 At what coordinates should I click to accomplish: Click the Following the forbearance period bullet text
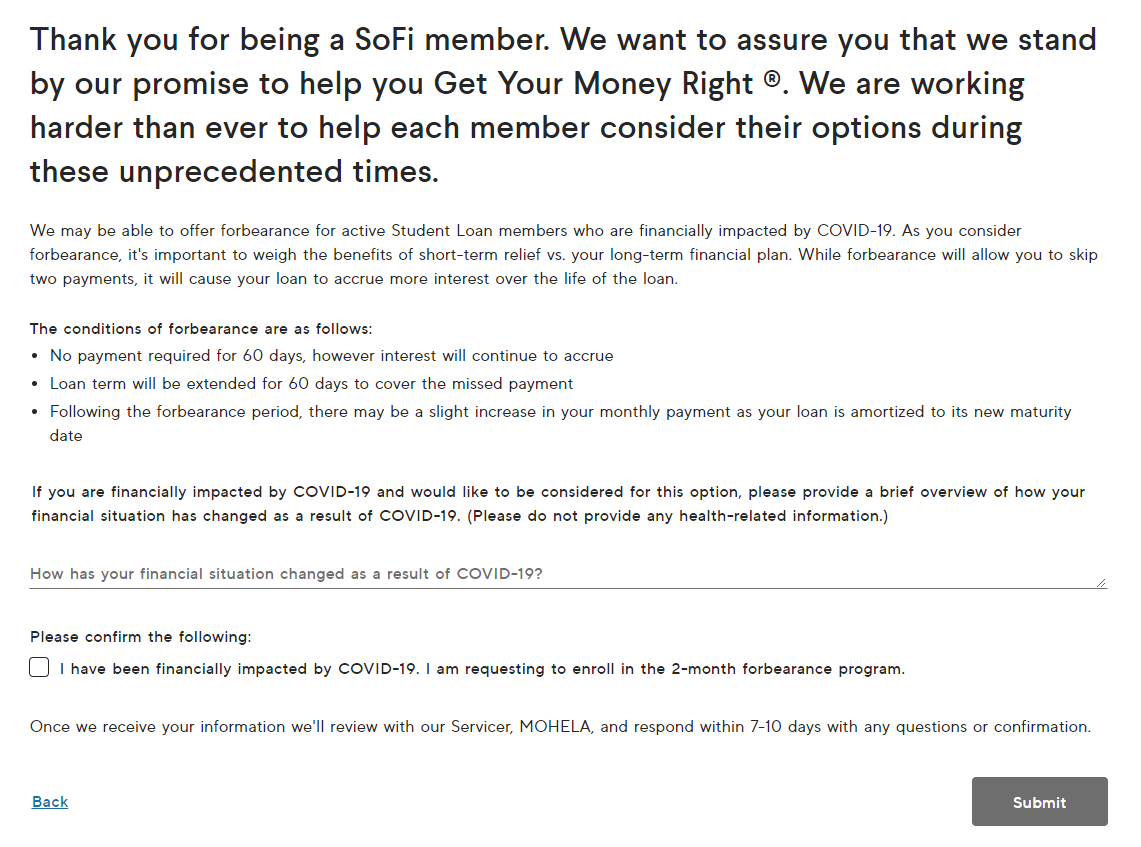[x=560, y=424]
